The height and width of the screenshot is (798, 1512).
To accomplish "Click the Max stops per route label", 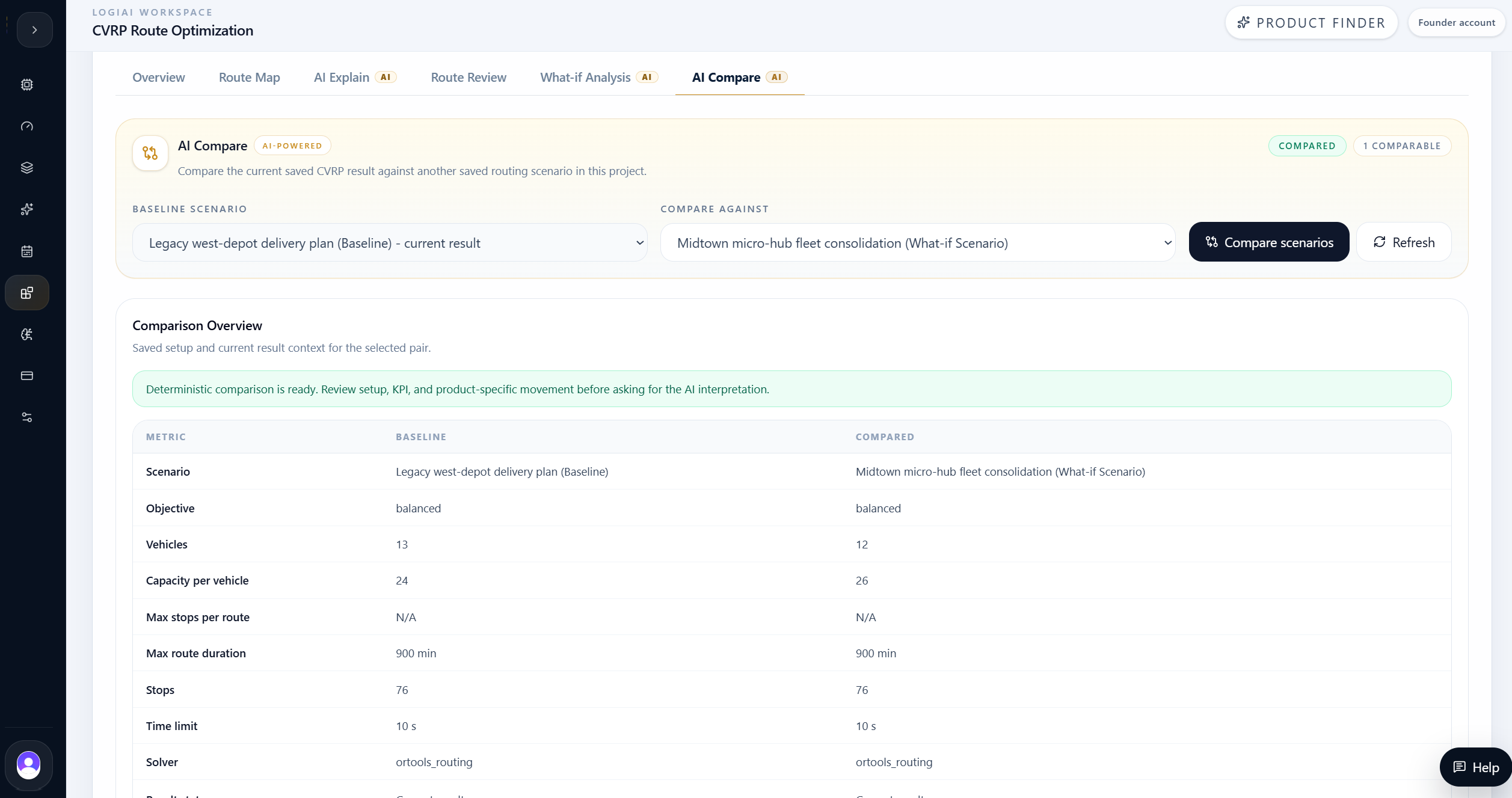I will (198, 617).
